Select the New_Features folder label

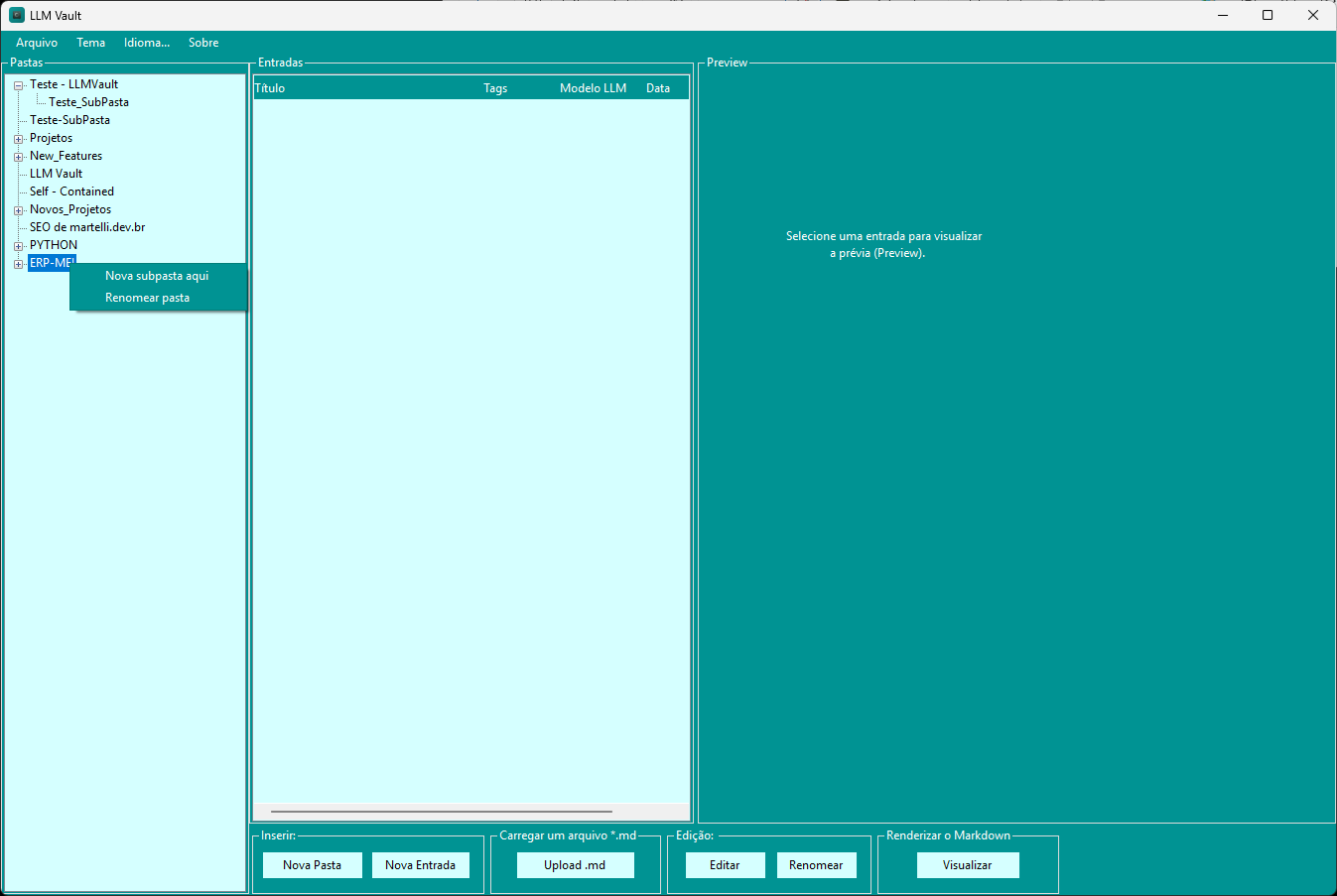[66, 156]
